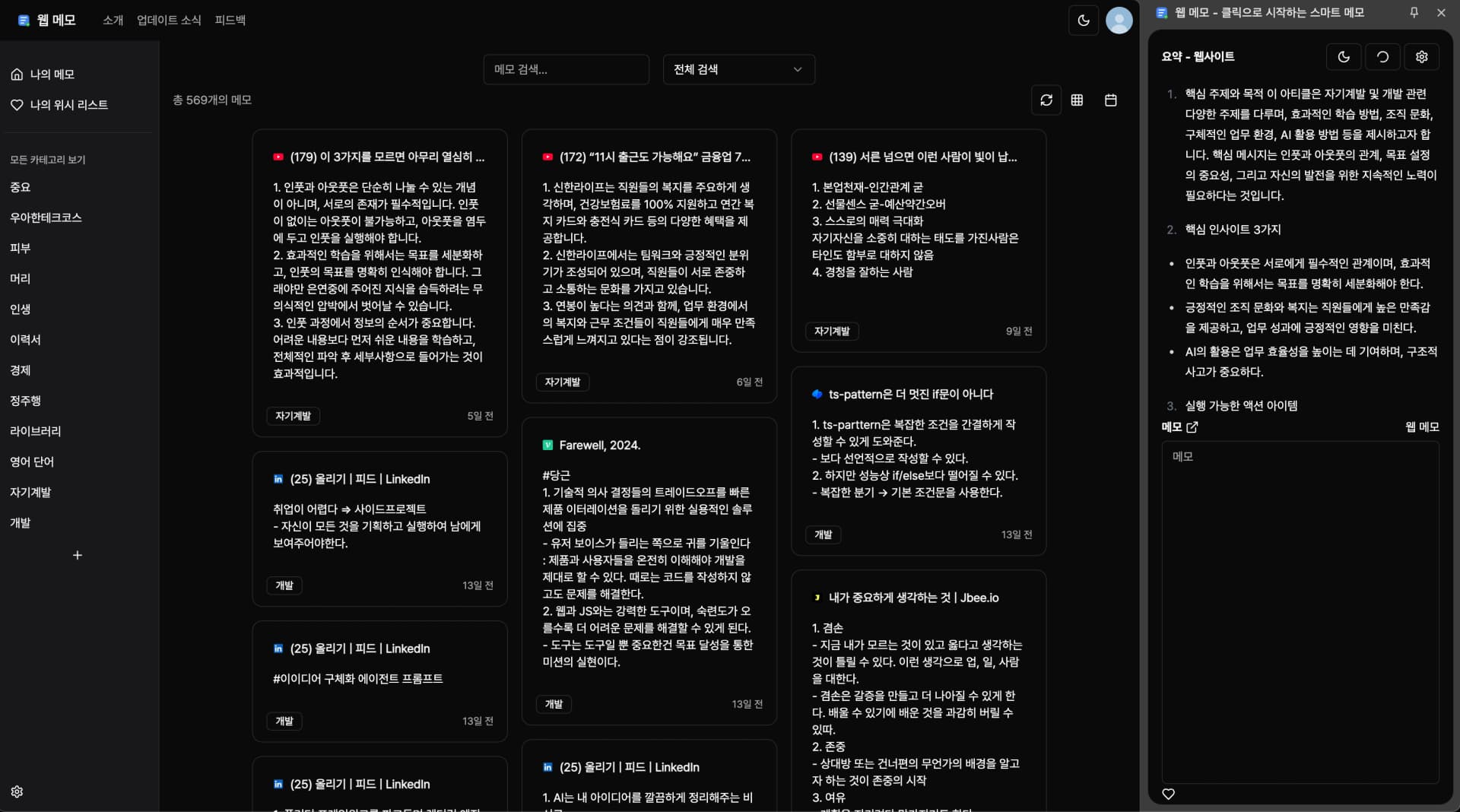The height and width of the screenshot is (812, 1460).
Task: Expand the 전체 검색 dropdown
Action: 738,69
